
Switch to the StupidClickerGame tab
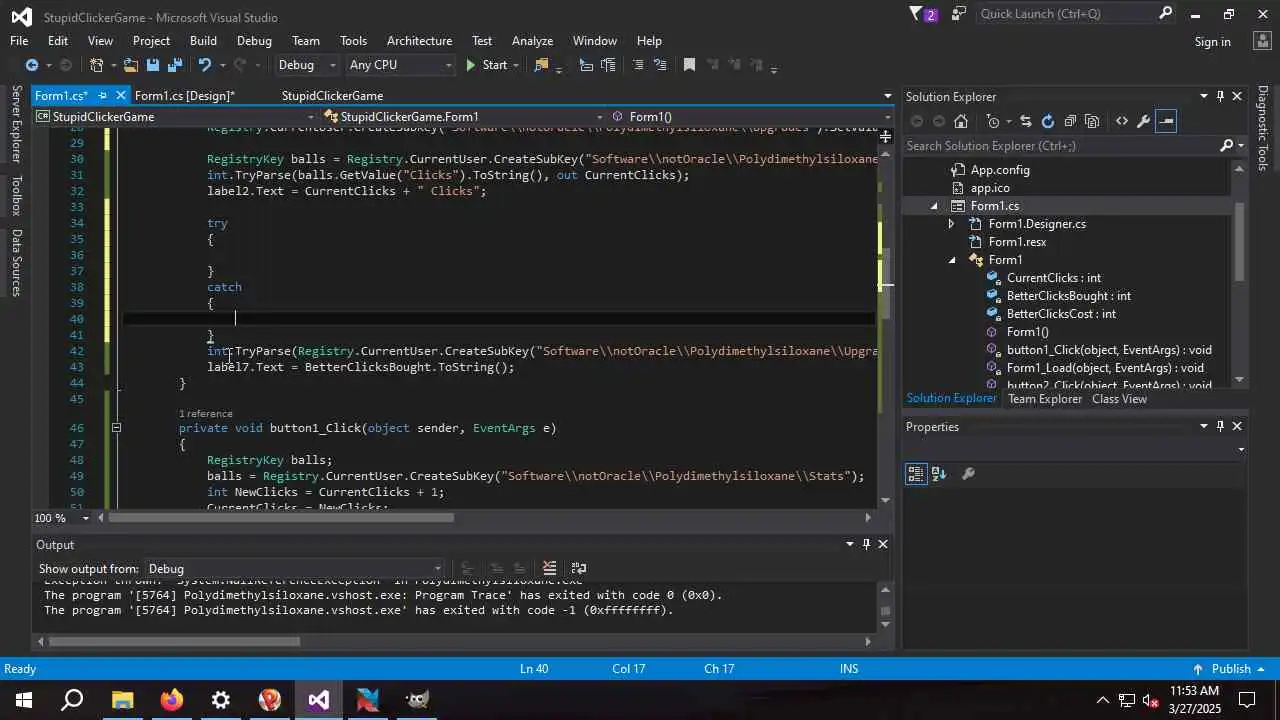coord(332,96)
